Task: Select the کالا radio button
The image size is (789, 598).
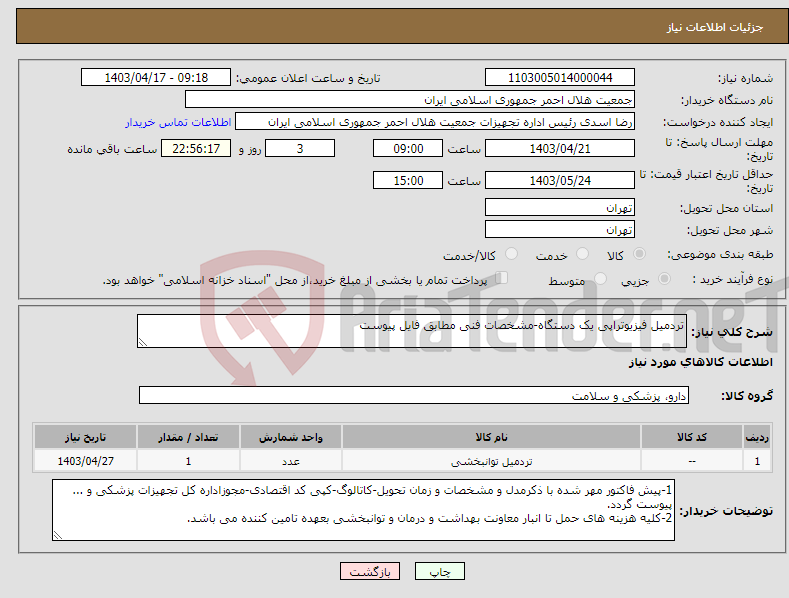Action: (639, 254)
